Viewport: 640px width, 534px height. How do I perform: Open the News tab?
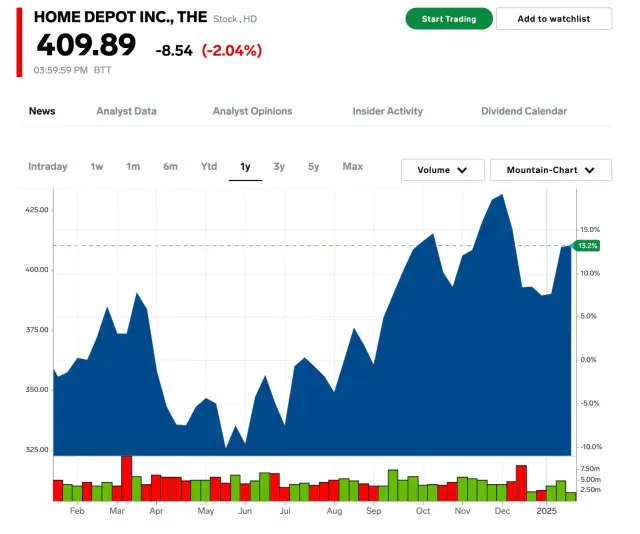[42, 111]
